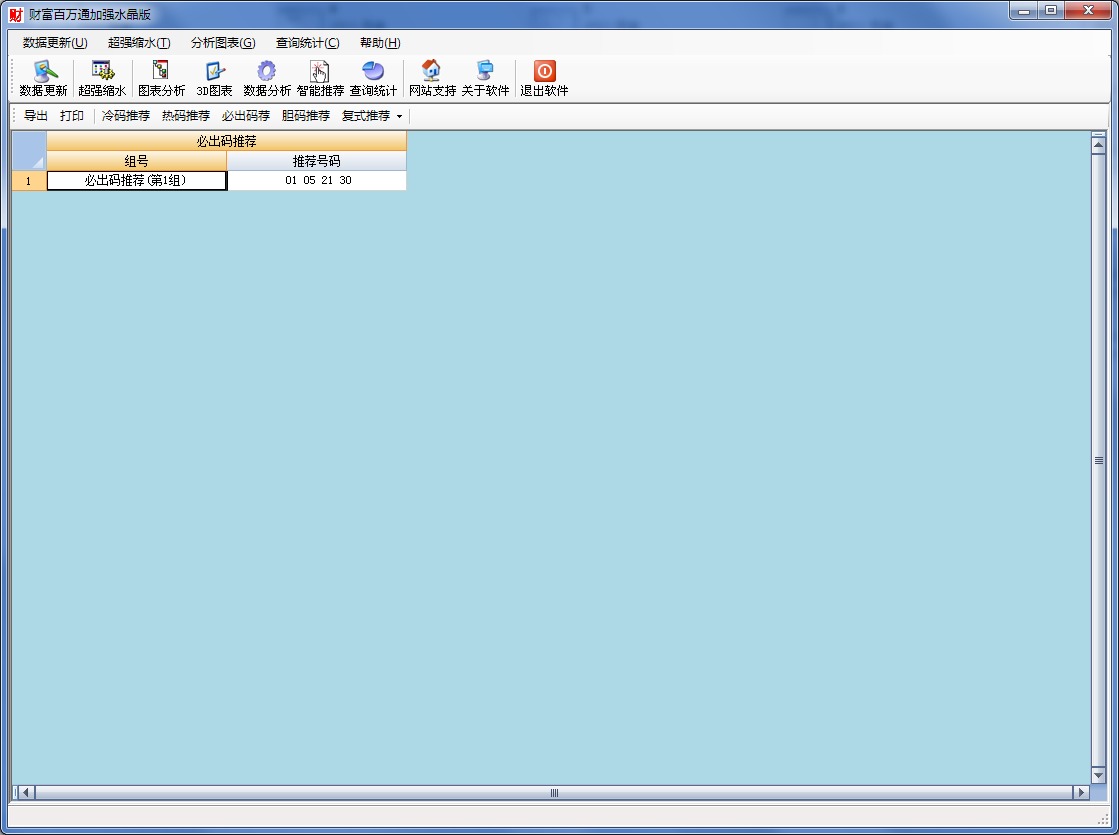Select the 必出码推荐(第1组) cell
Image resolution: width=1119 pixels, height=835 pixels.
[136, 181]
